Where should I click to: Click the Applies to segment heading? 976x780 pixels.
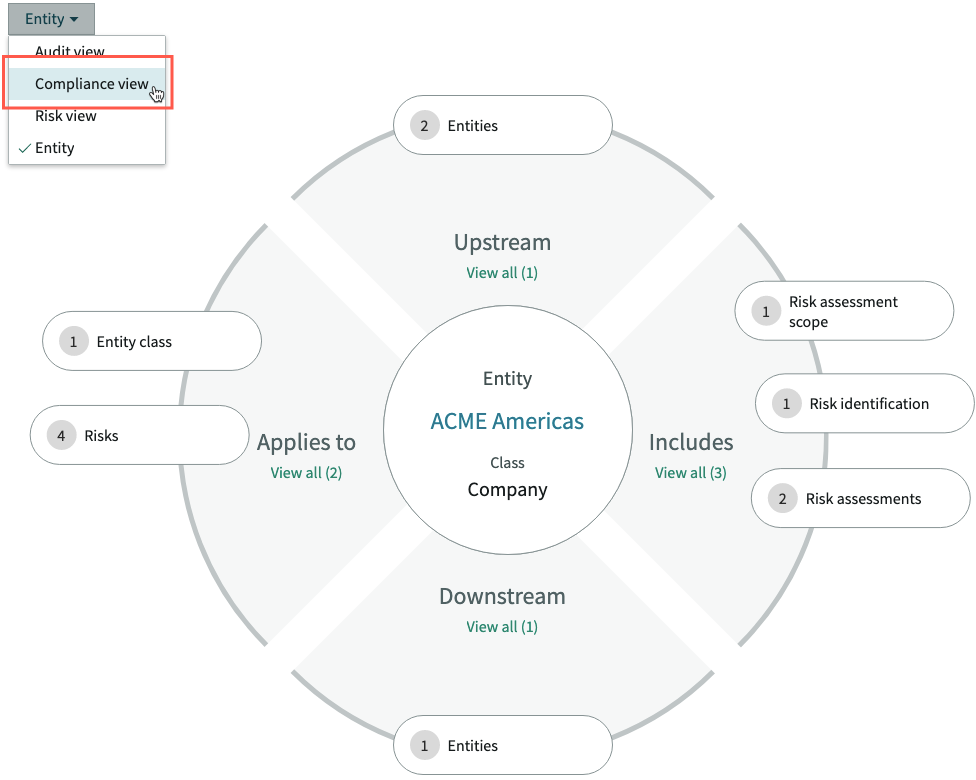click(306, 443)
